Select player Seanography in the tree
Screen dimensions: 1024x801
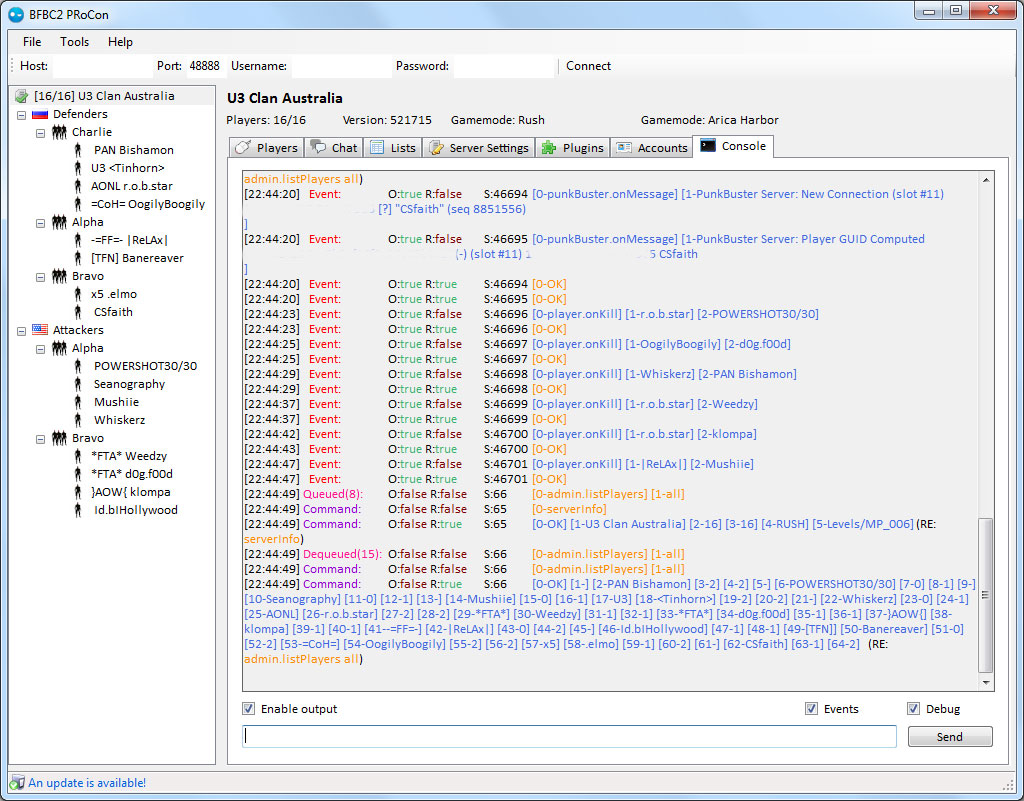[x=129, y=384]
